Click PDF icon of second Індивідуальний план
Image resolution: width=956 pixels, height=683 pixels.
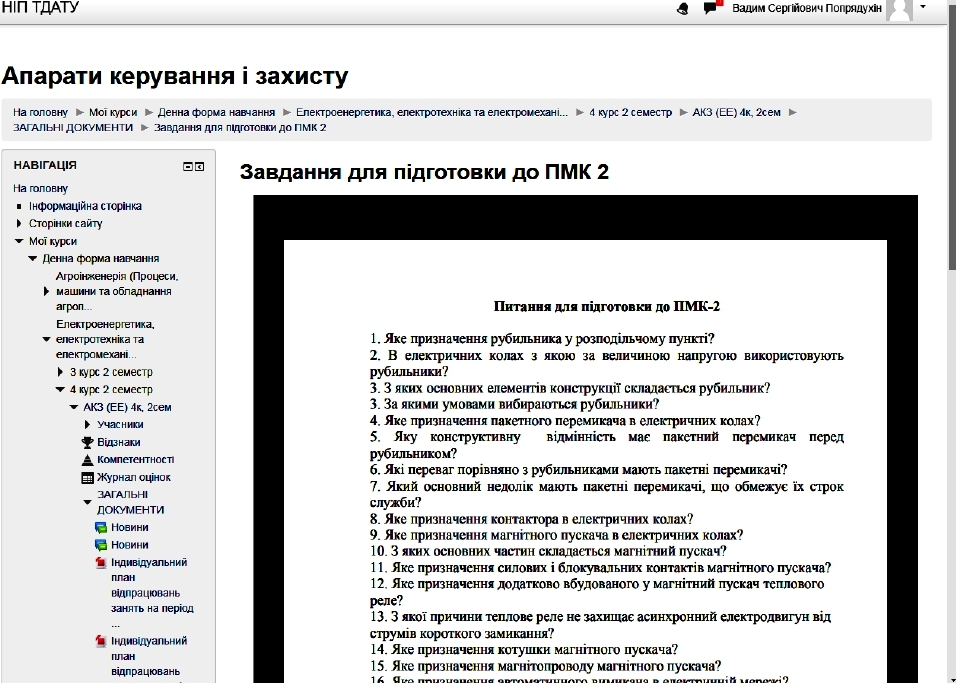pyautogui.click(x=101, y=641)
